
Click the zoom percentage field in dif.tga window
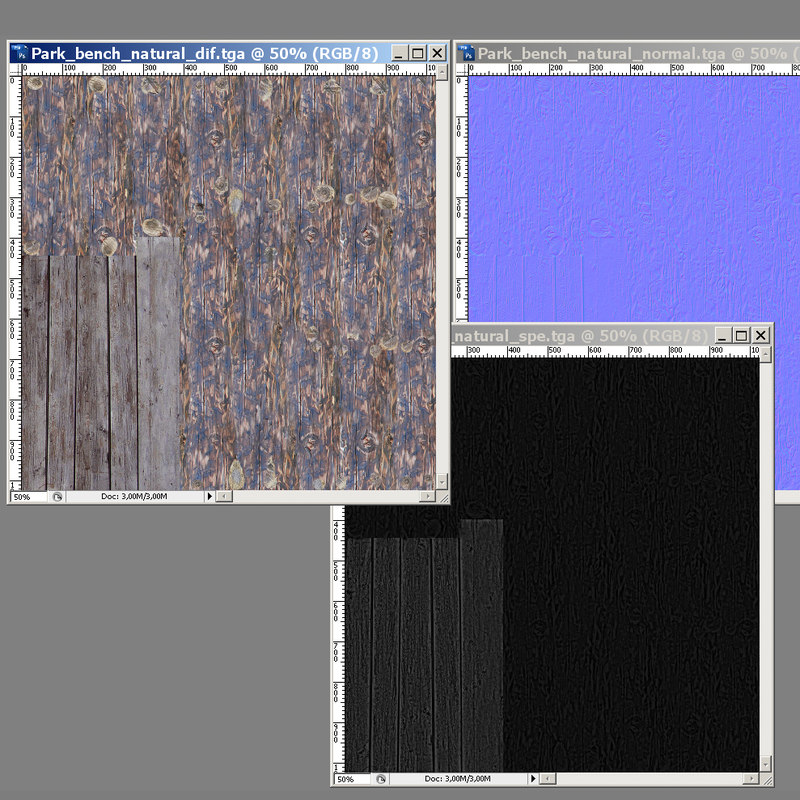tap(28, 496)
